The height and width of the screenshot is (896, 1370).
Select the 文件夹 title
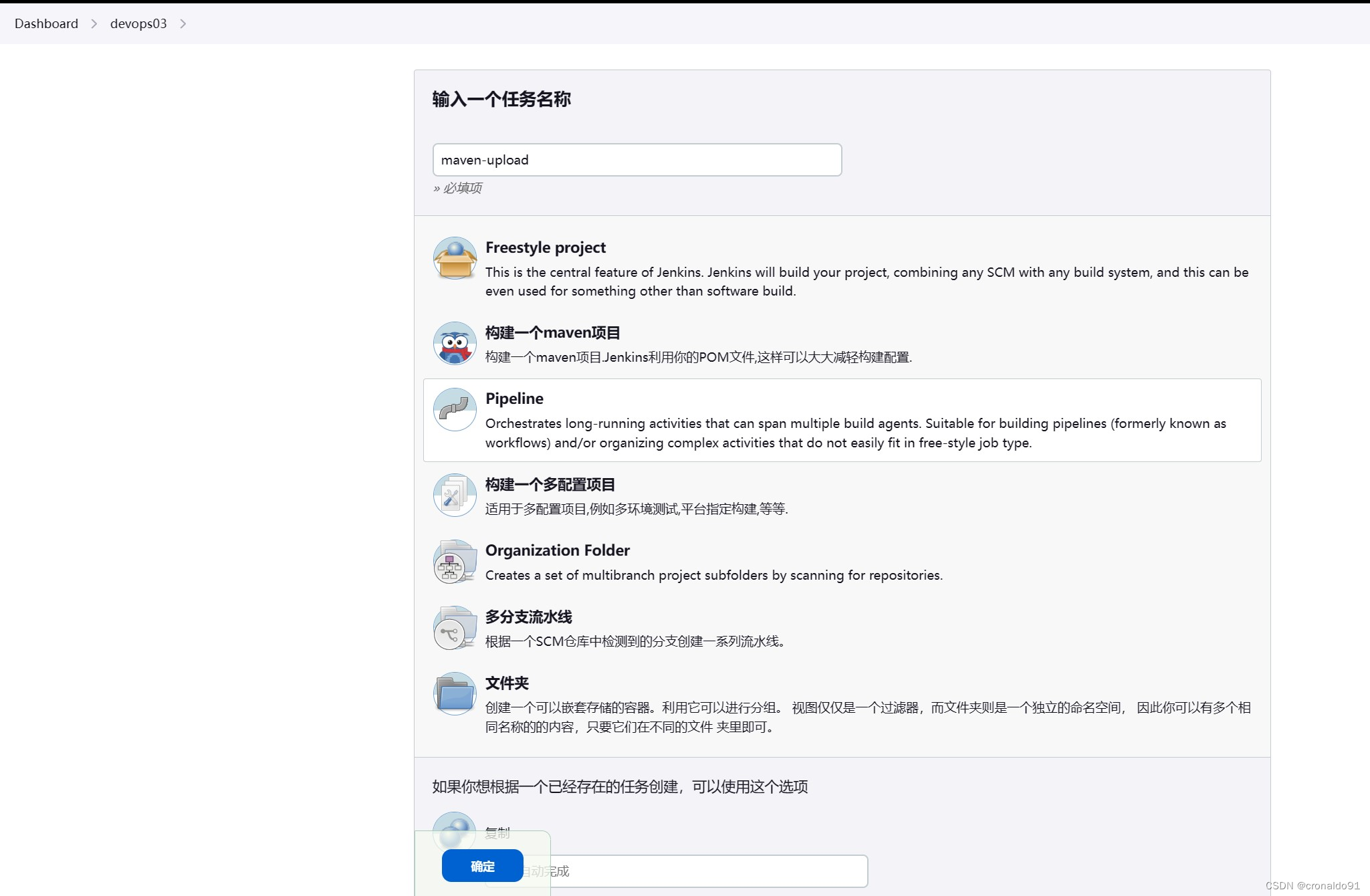(507, 683)
